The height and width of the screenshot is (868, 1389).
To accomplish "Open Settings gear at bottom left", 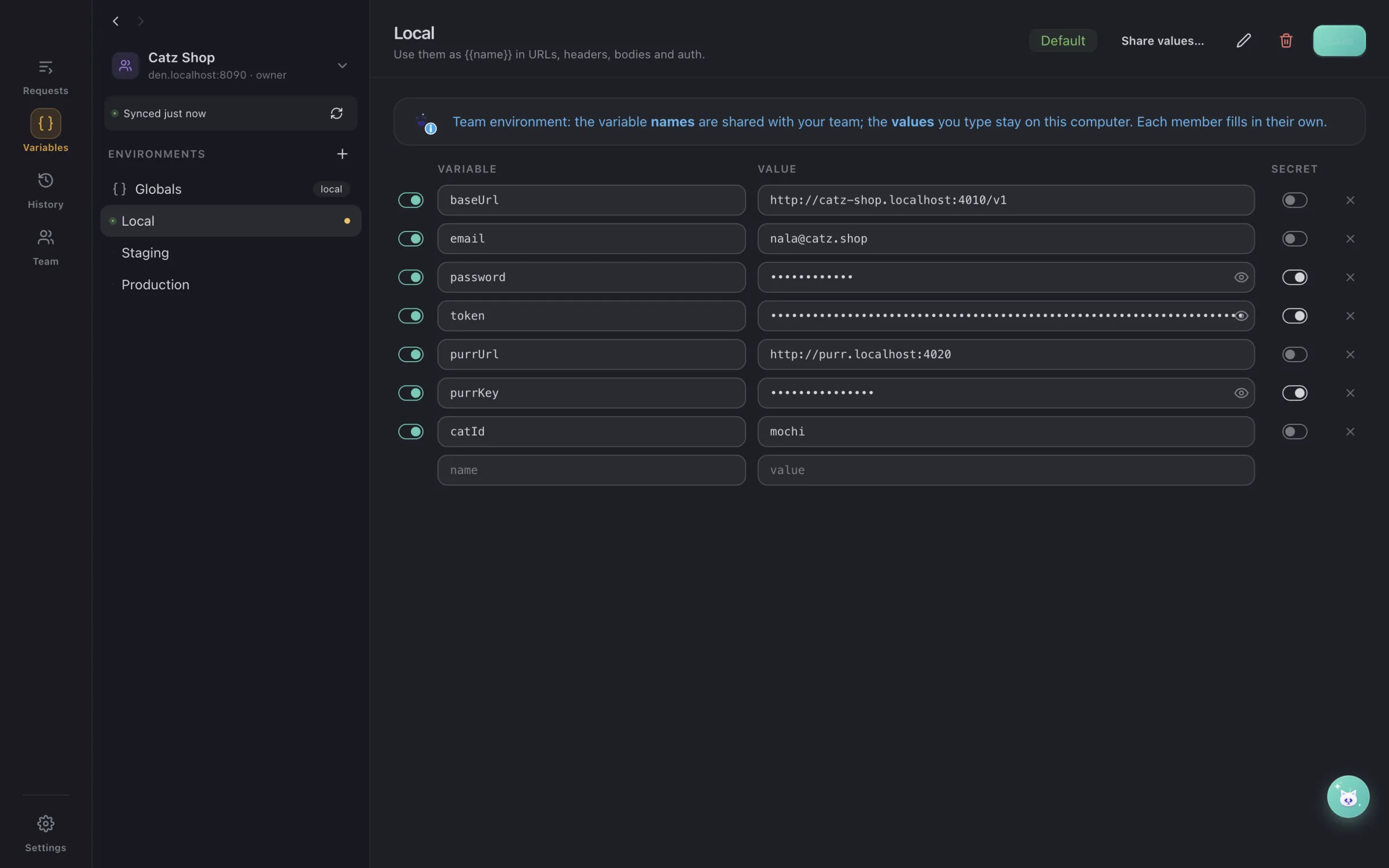I will [45, 834].
